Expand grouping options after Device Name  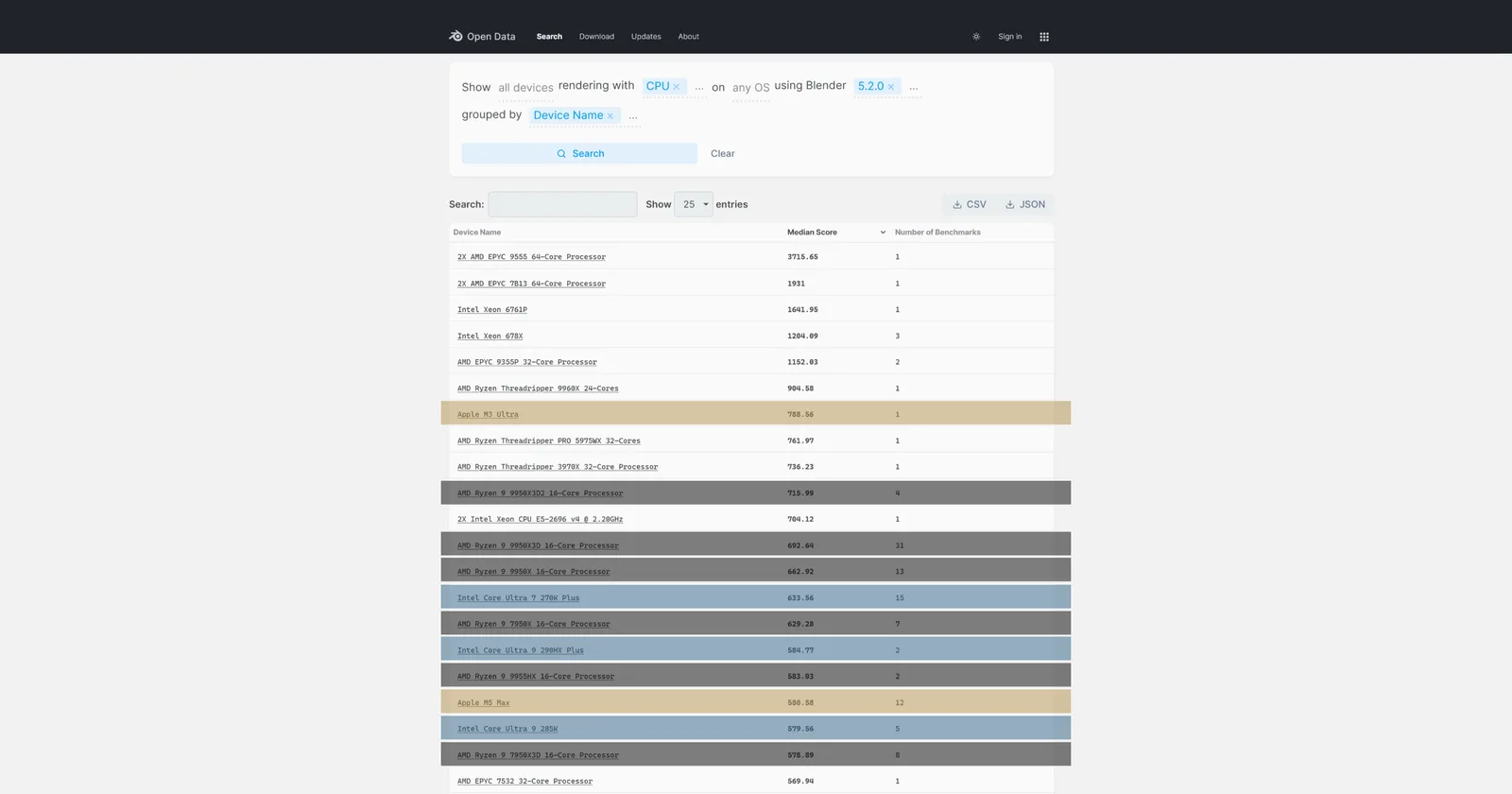633,116
